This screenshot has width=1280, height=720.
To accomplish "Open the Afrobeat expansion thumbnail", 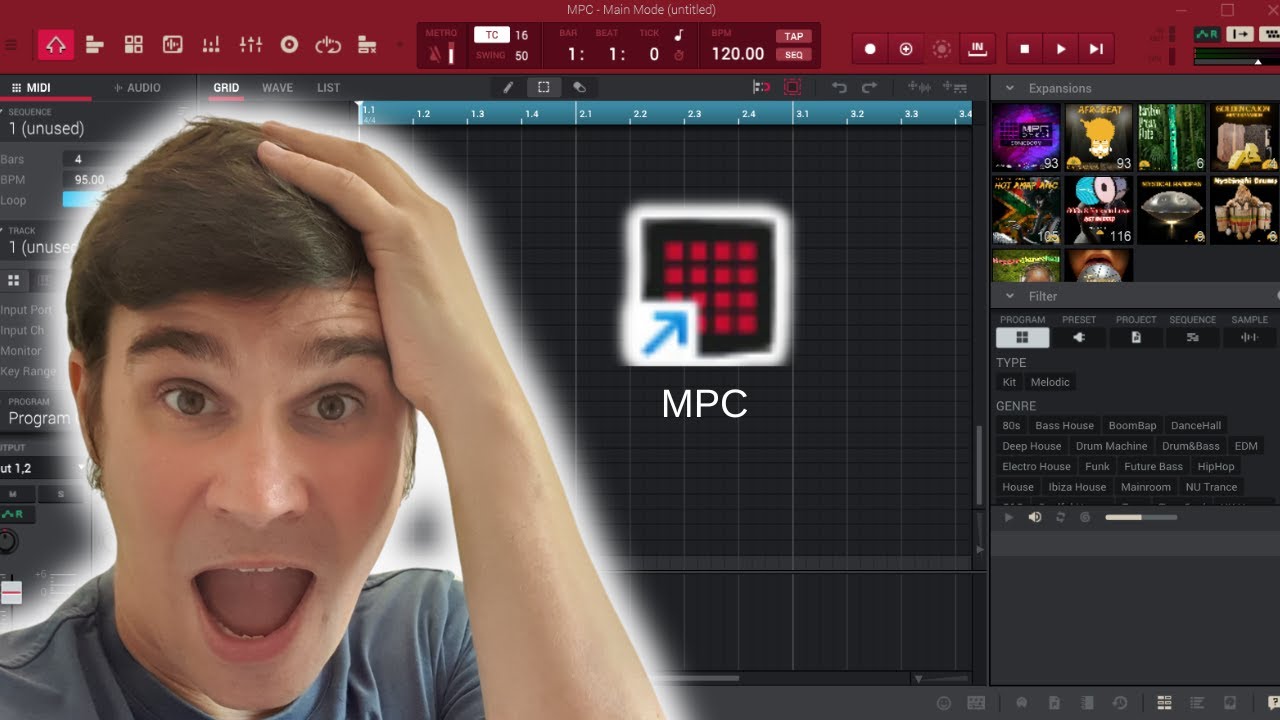I will [x=1099, y=138].
